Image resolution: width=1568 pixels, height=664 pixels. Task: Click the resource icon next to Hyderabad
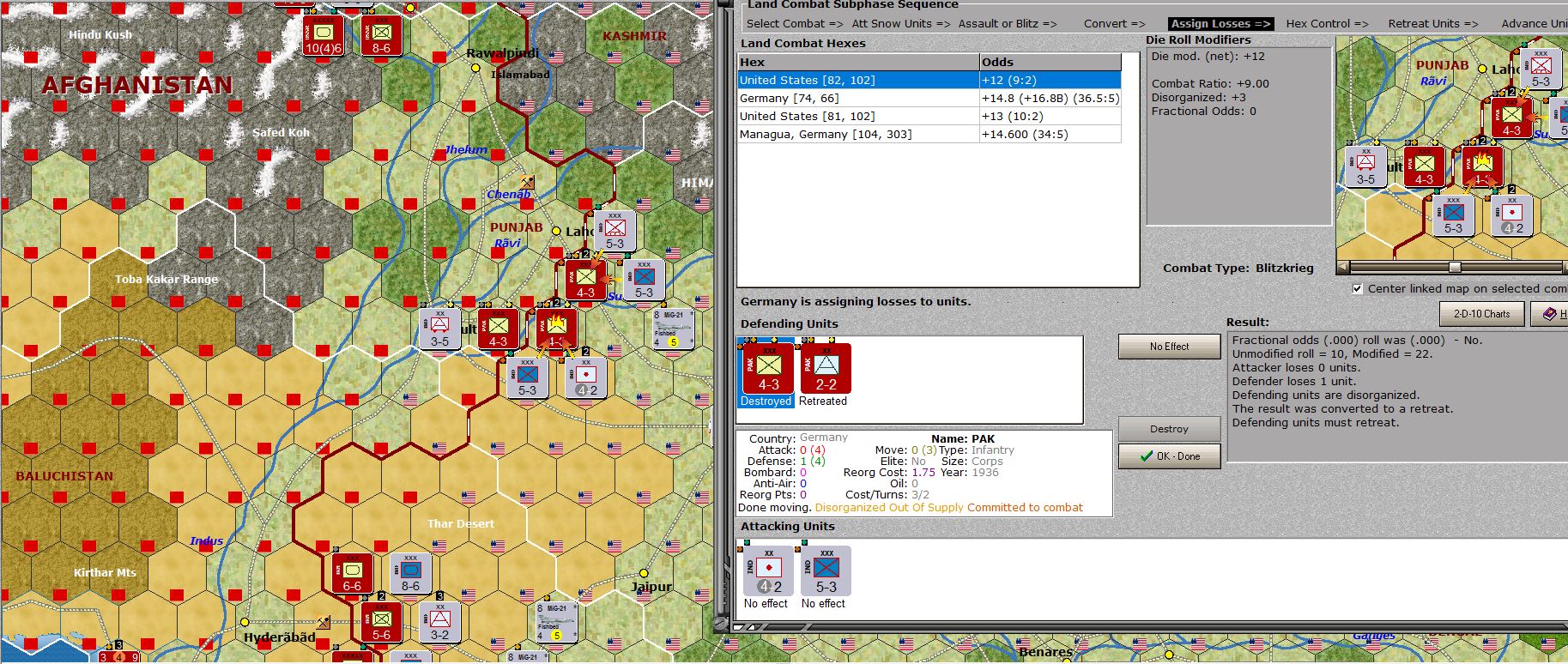[324, 622]
